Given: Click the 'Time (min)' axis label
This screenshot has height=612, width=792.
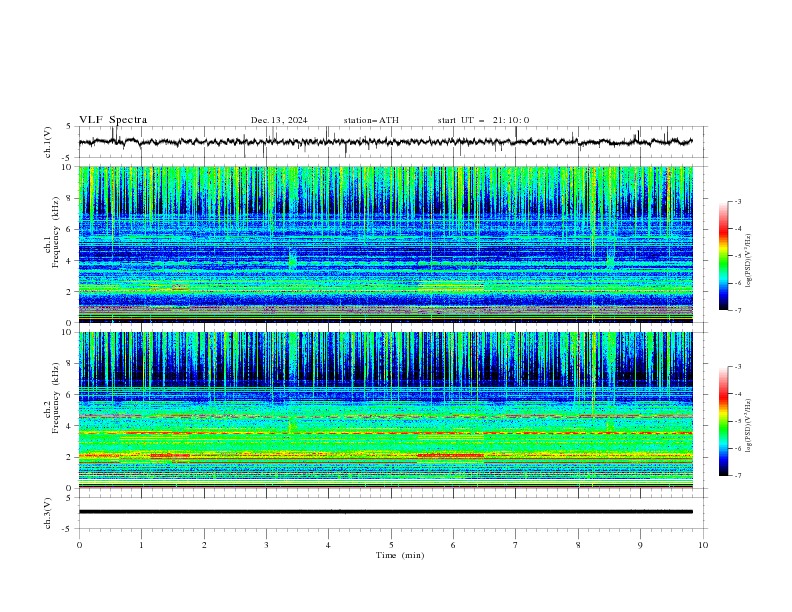Looking at the screenshot, I should pyautogui.click(x=400, y=555).
